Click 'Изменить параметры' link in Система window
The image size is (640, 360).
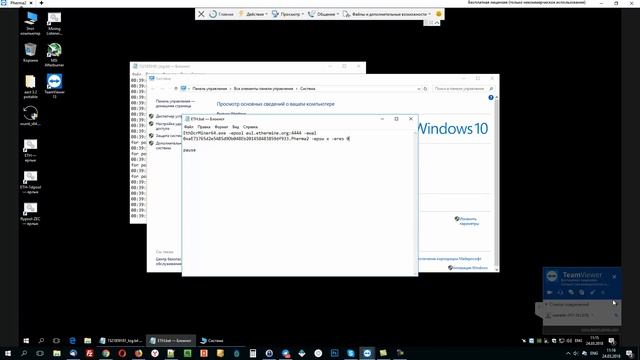click(469, 221)
